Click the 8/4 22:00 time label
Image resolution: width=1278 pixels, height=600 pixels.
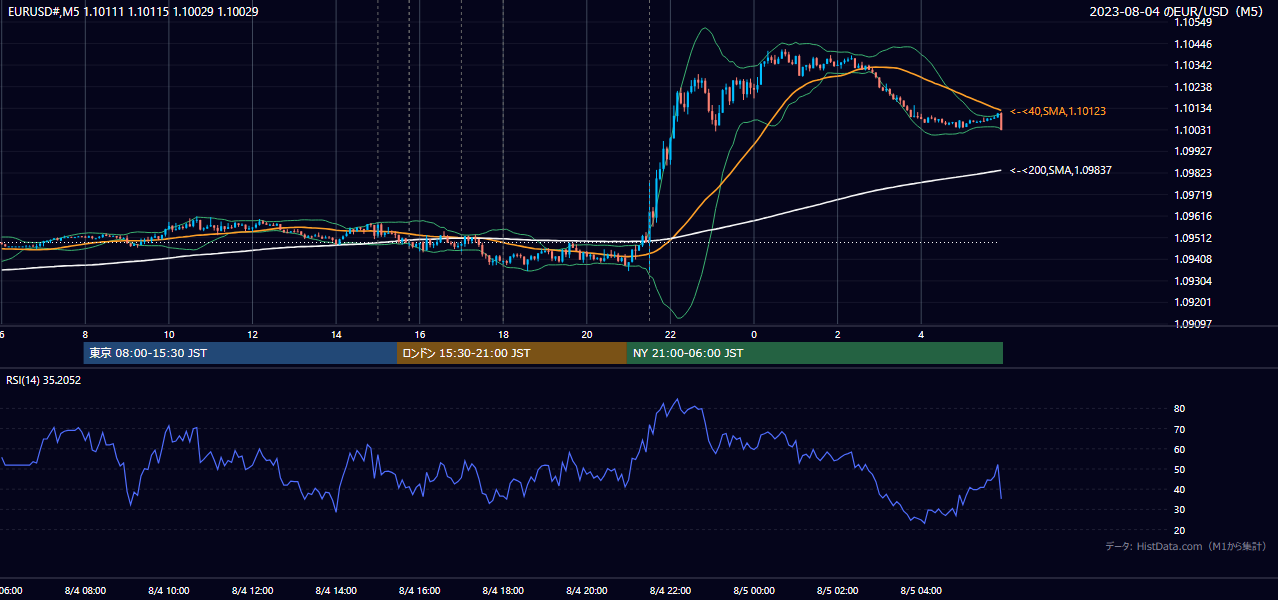coord(671,590)
